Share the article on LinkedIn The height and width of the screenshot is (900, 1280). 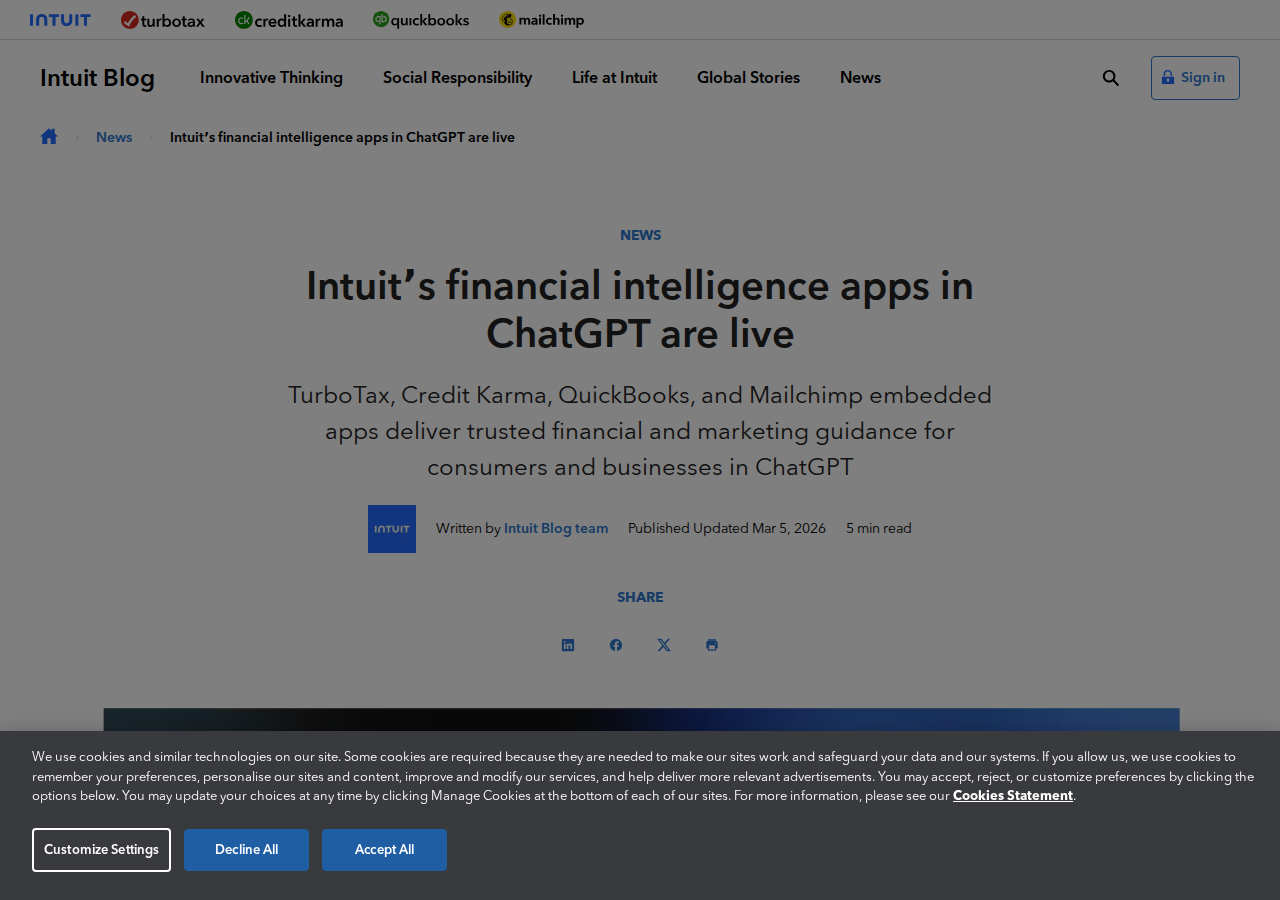click(568, 645)
